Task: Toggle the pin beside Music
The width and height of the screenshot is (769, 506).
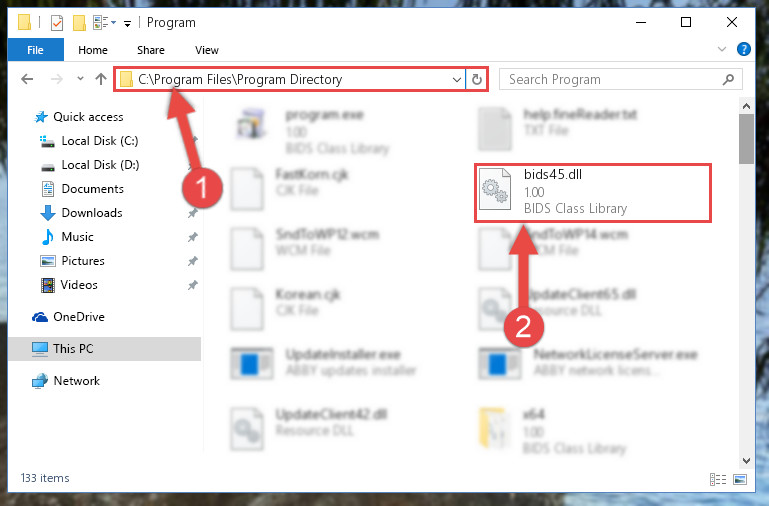Action: coord(192,237)
